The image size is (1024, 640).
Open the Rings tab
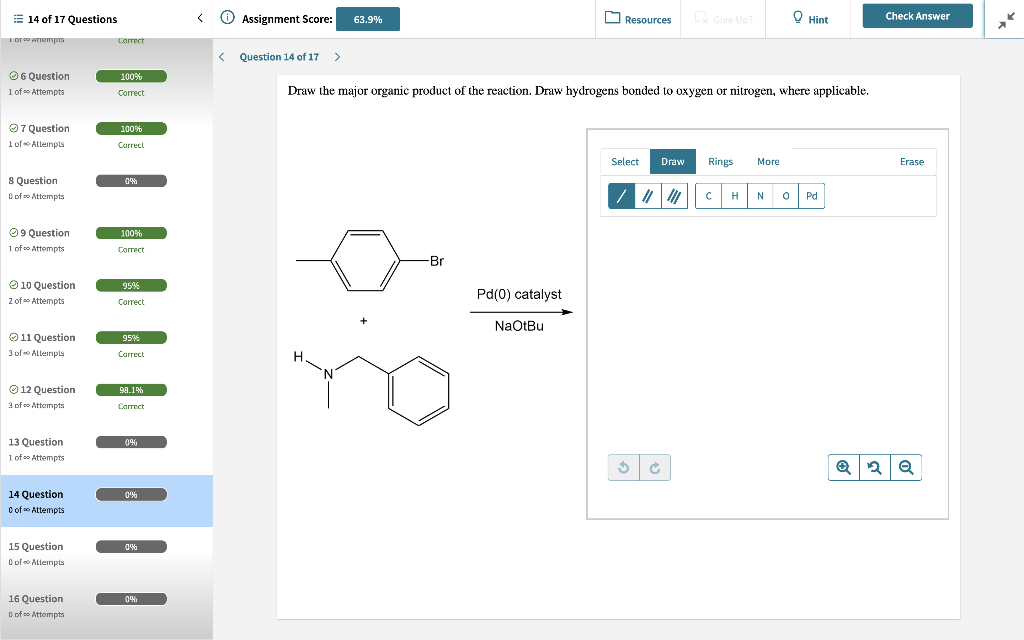click(719, 161)
